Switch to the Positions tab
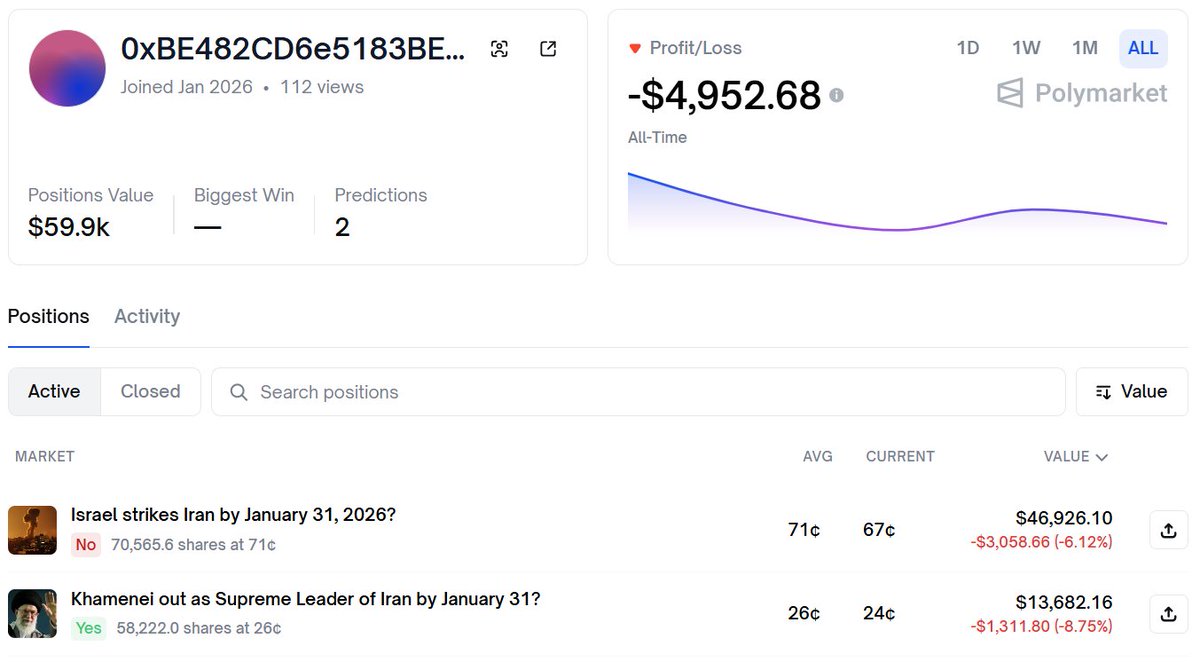The height and width of the screenshot is (662, 1200). 48,317
